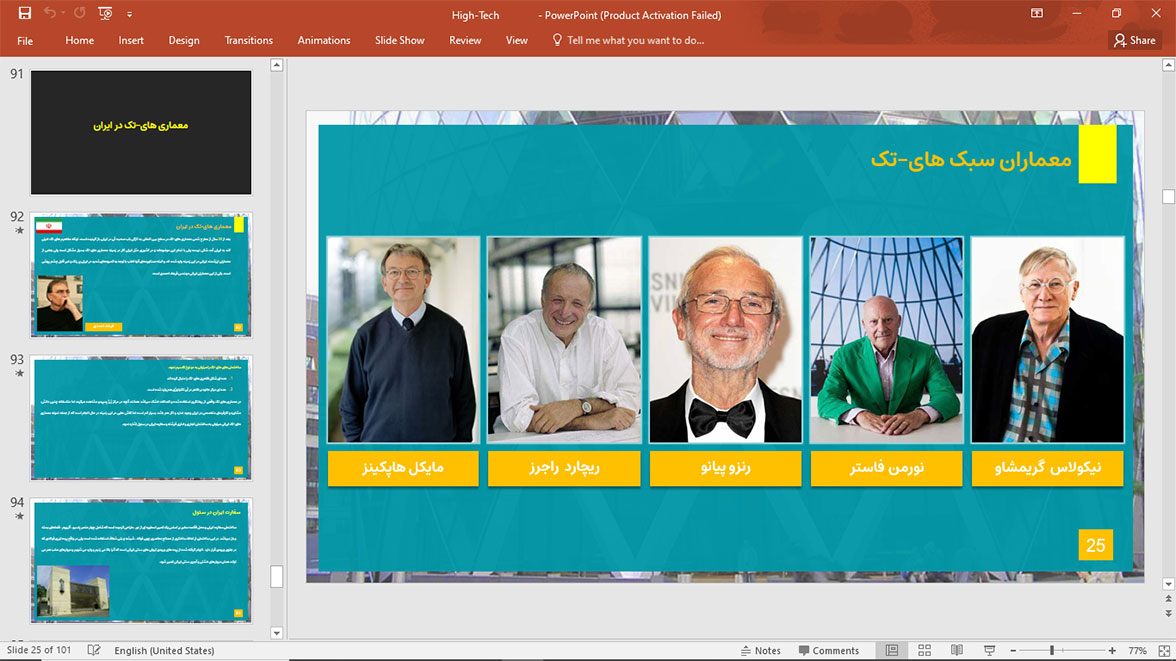Select the View tab

pyautogui.click(x=517, y=41)
